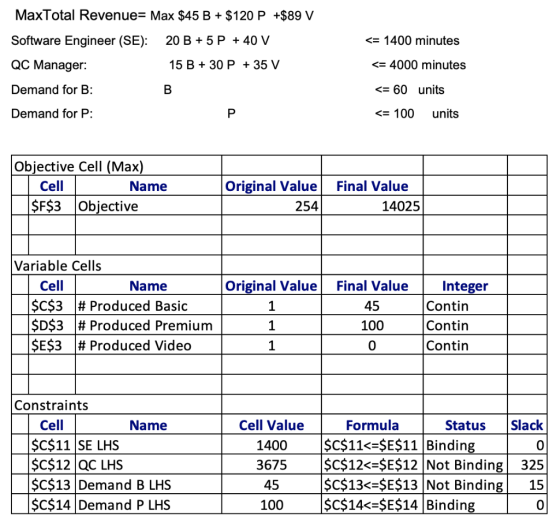This screenshot has width=560, height=527.
Task: Select the '15 B + 30 P + 35 V' expression
Action: pos(224,65)
